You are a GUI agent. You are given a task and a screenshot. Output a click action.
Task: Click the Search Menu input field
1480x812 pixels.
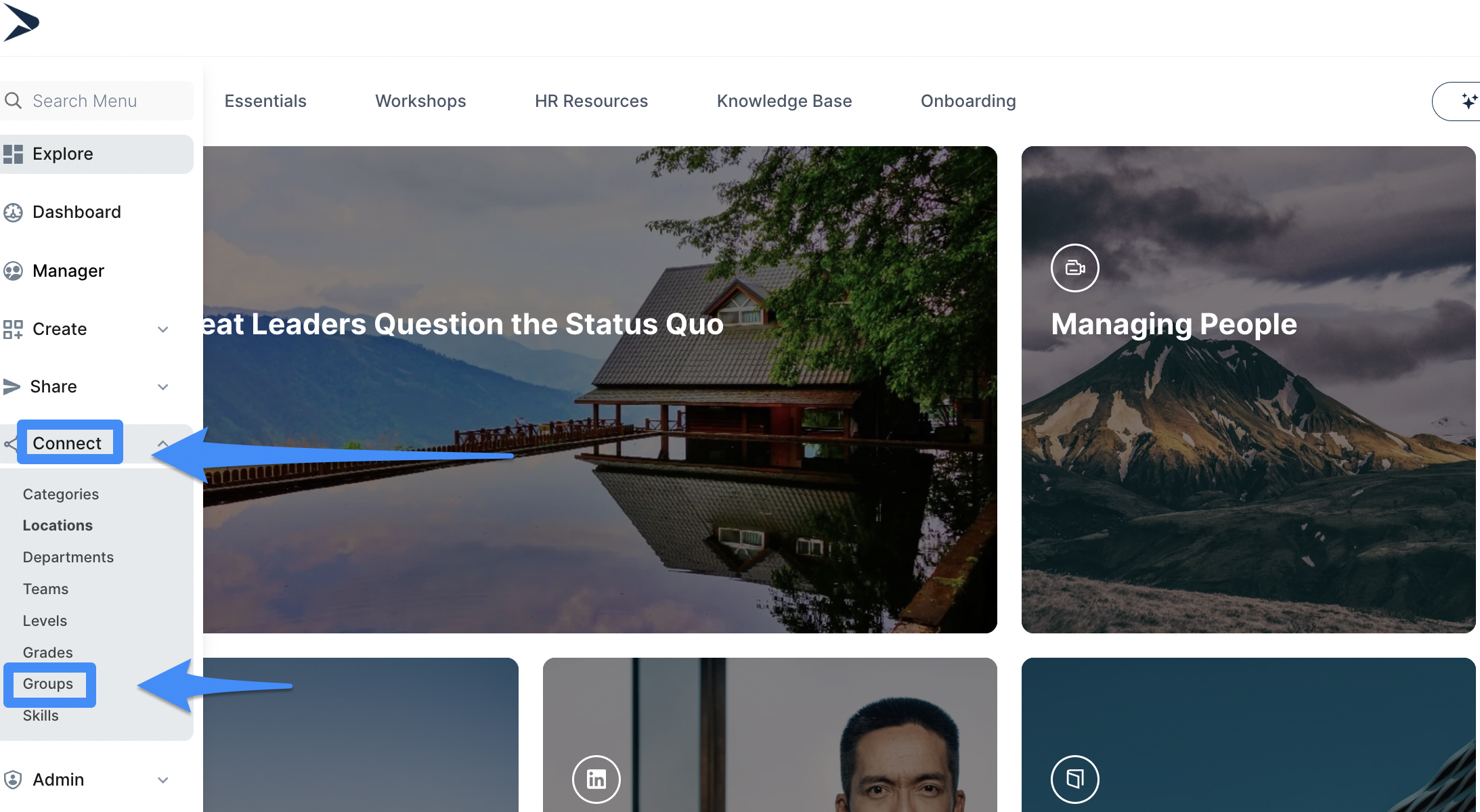click(x=97, y=101)
